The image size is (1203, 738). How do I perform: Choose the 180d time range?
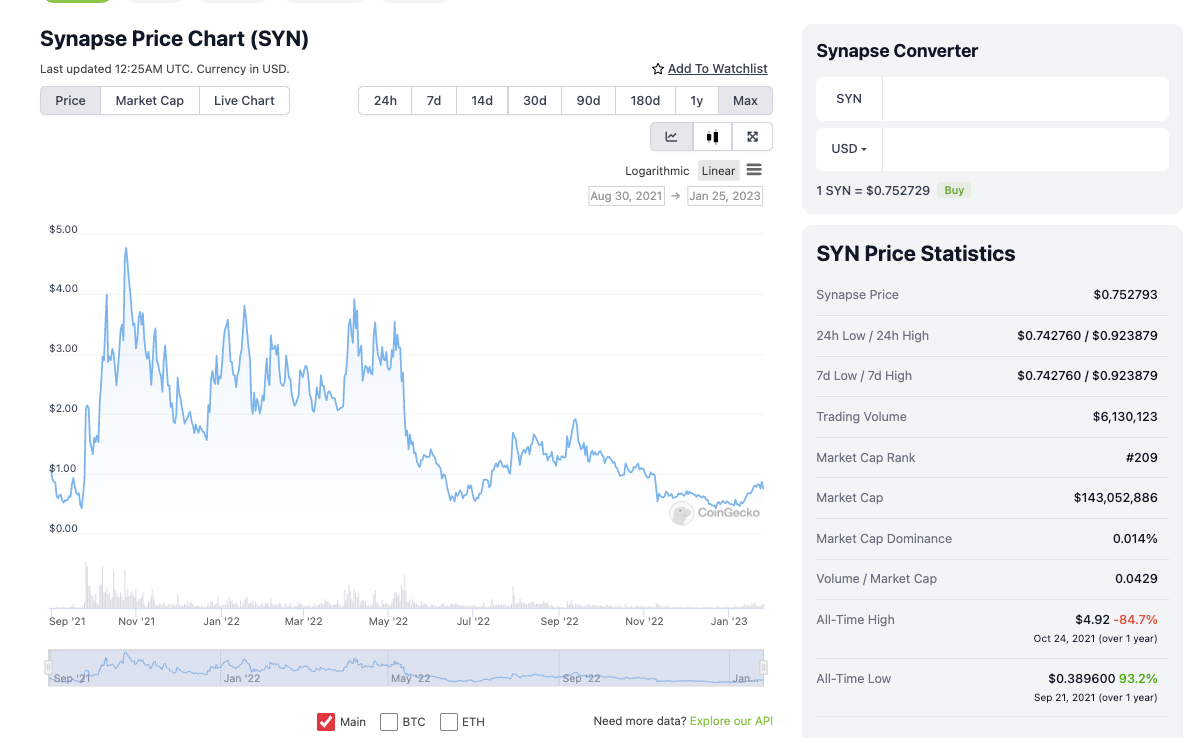tap(645, 101)
